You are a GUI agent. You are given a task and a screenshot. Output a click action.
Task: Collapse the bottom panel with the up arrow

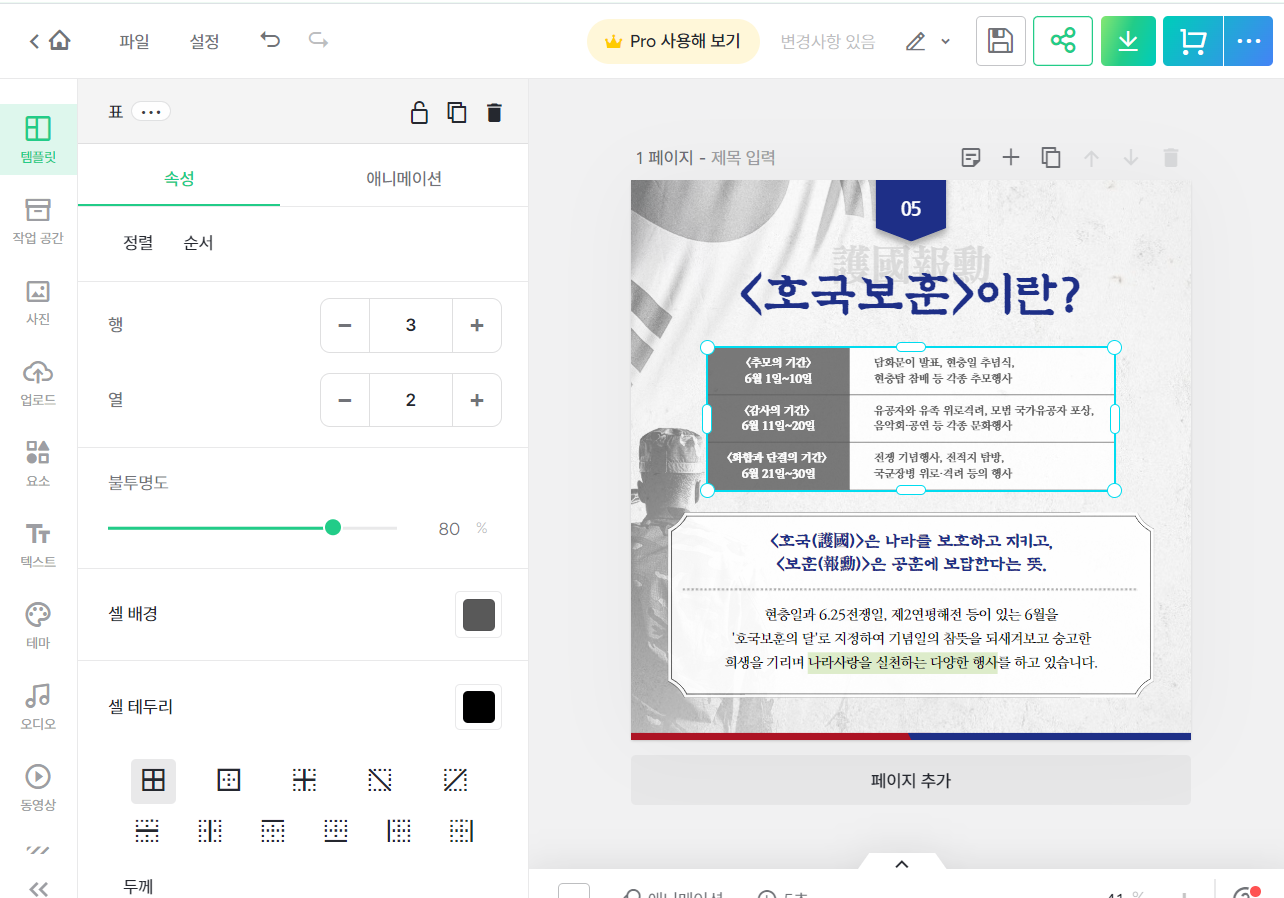click(901, 864)
